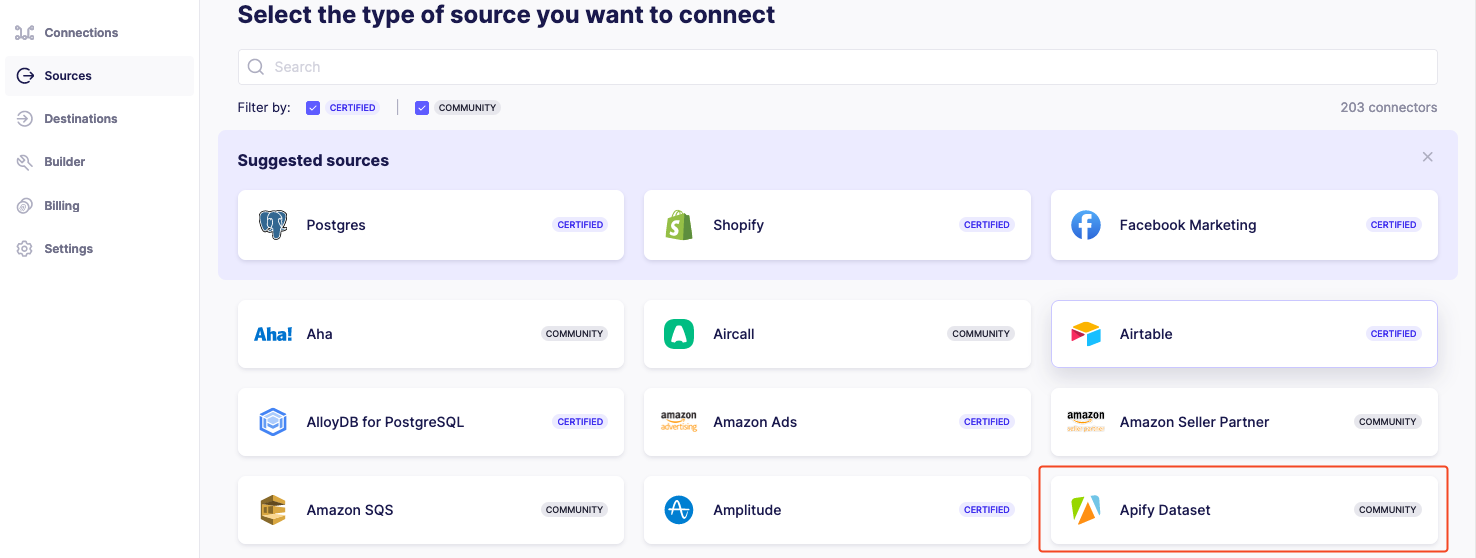Pick the Amplitude logo icon
The height and width of the screenshot is (558, 1476).
pos(679,510)
